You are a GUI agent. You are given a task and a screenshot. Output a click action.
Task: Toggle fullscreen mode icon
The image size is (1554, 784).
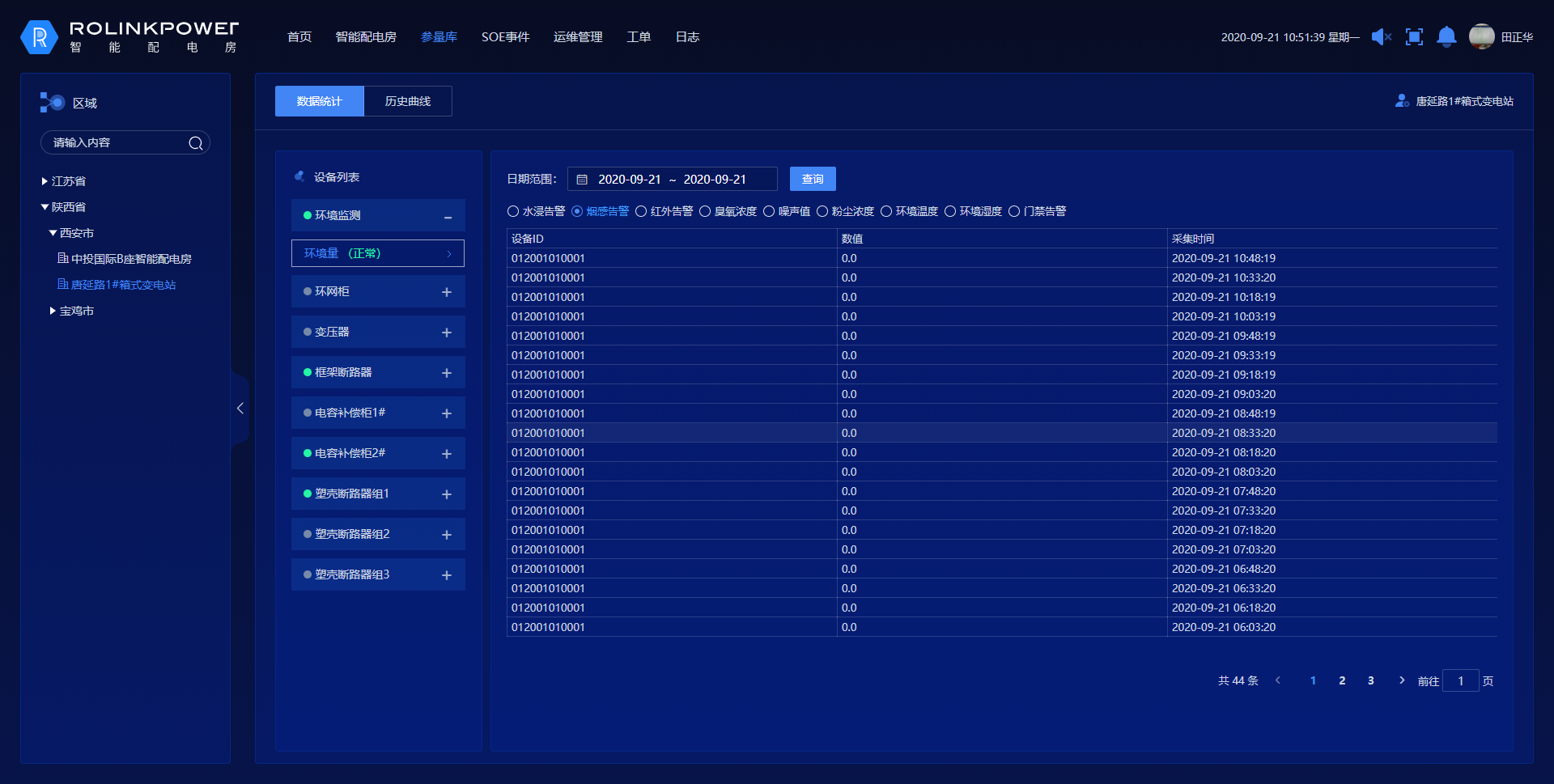(x=1414, y=37)
